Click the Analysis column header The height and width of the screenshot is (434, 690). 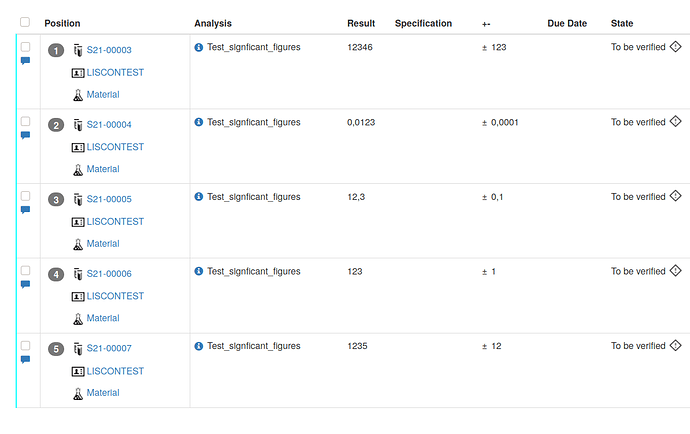tap(213, 23)
